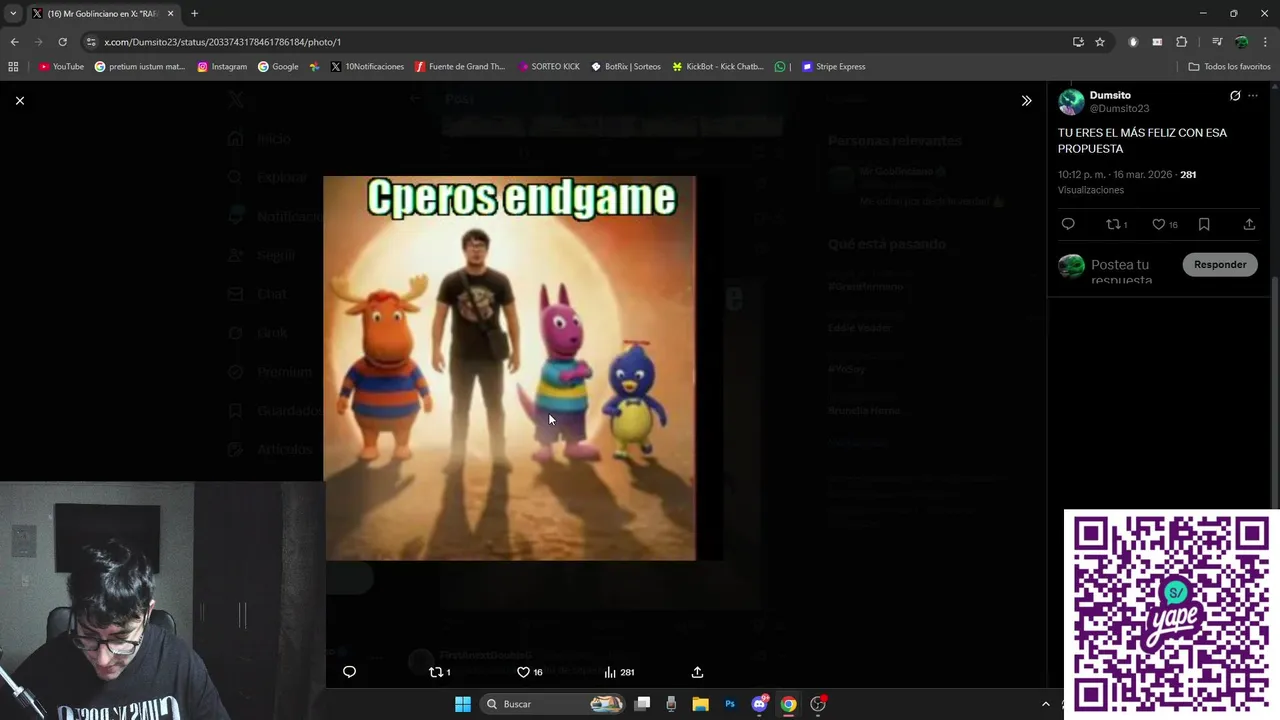Open the YouTube bookmark
This screenshot has width=1280, height=720.
click(61, 67)
